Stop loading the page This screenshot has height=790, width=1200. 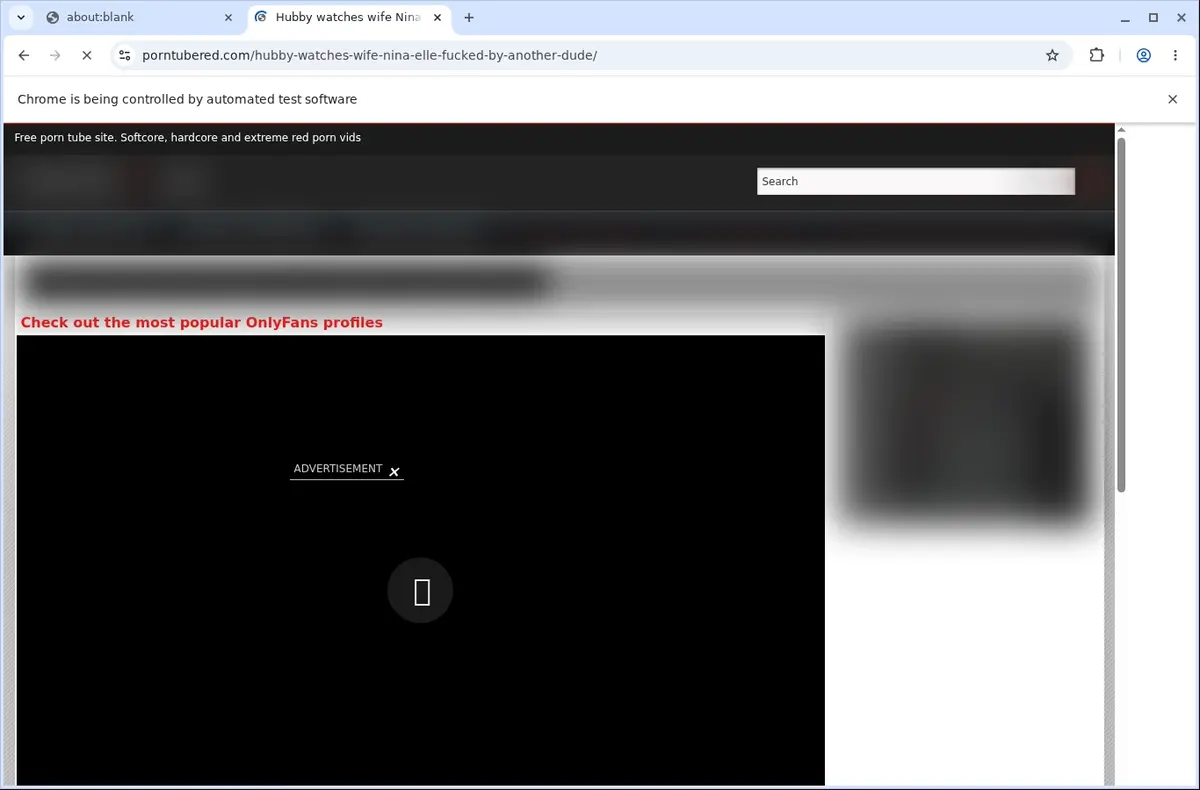pos(86,55)
